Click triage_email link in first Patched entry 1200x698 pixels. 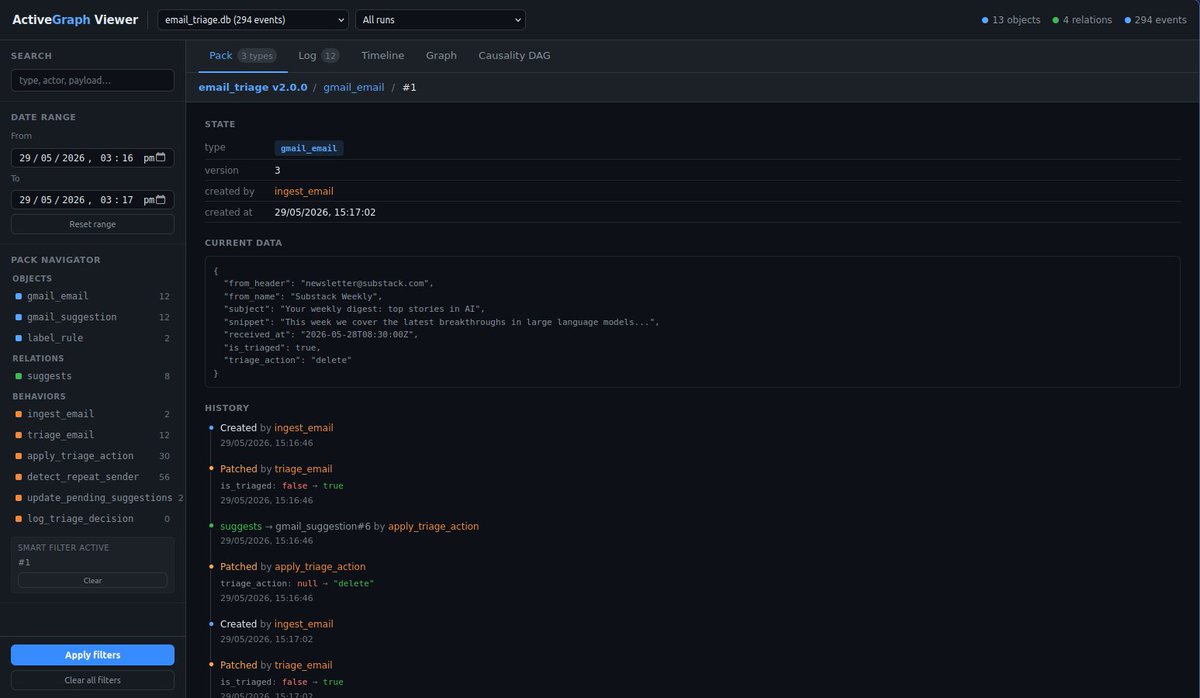pos(304,469)
